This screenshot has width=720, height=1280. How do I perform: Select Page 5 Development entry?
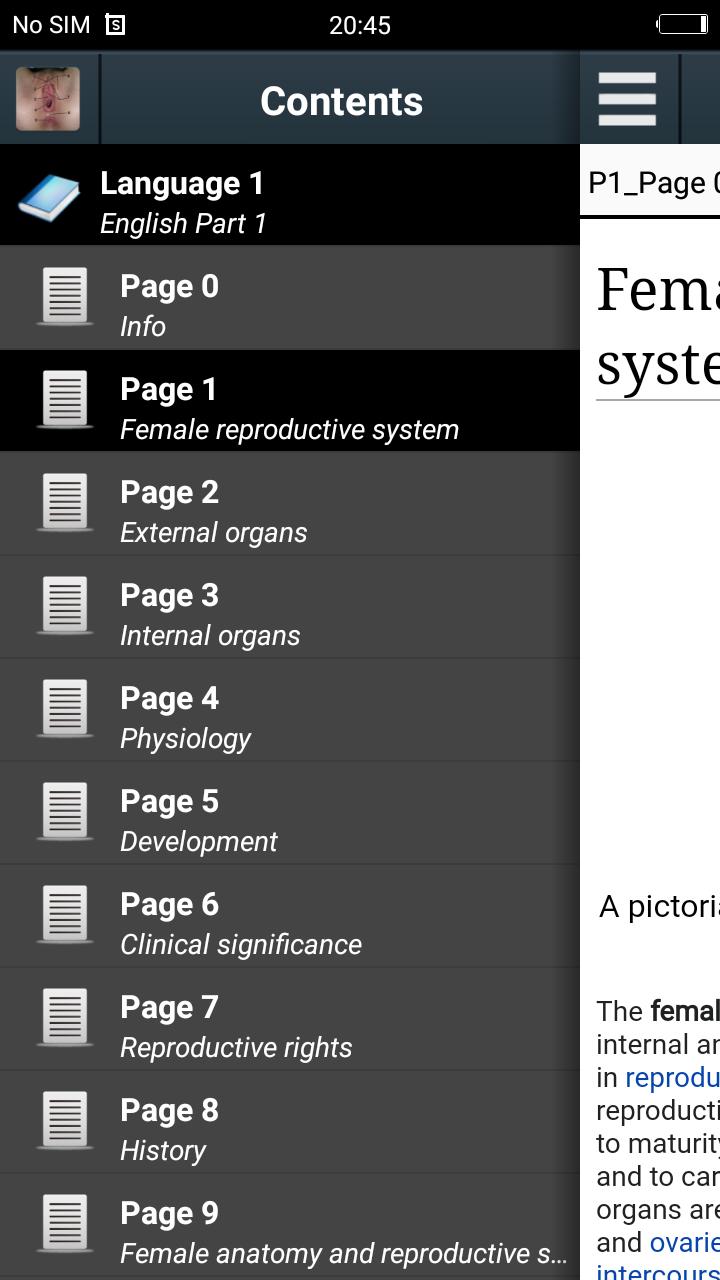click(x=290, y=812)
